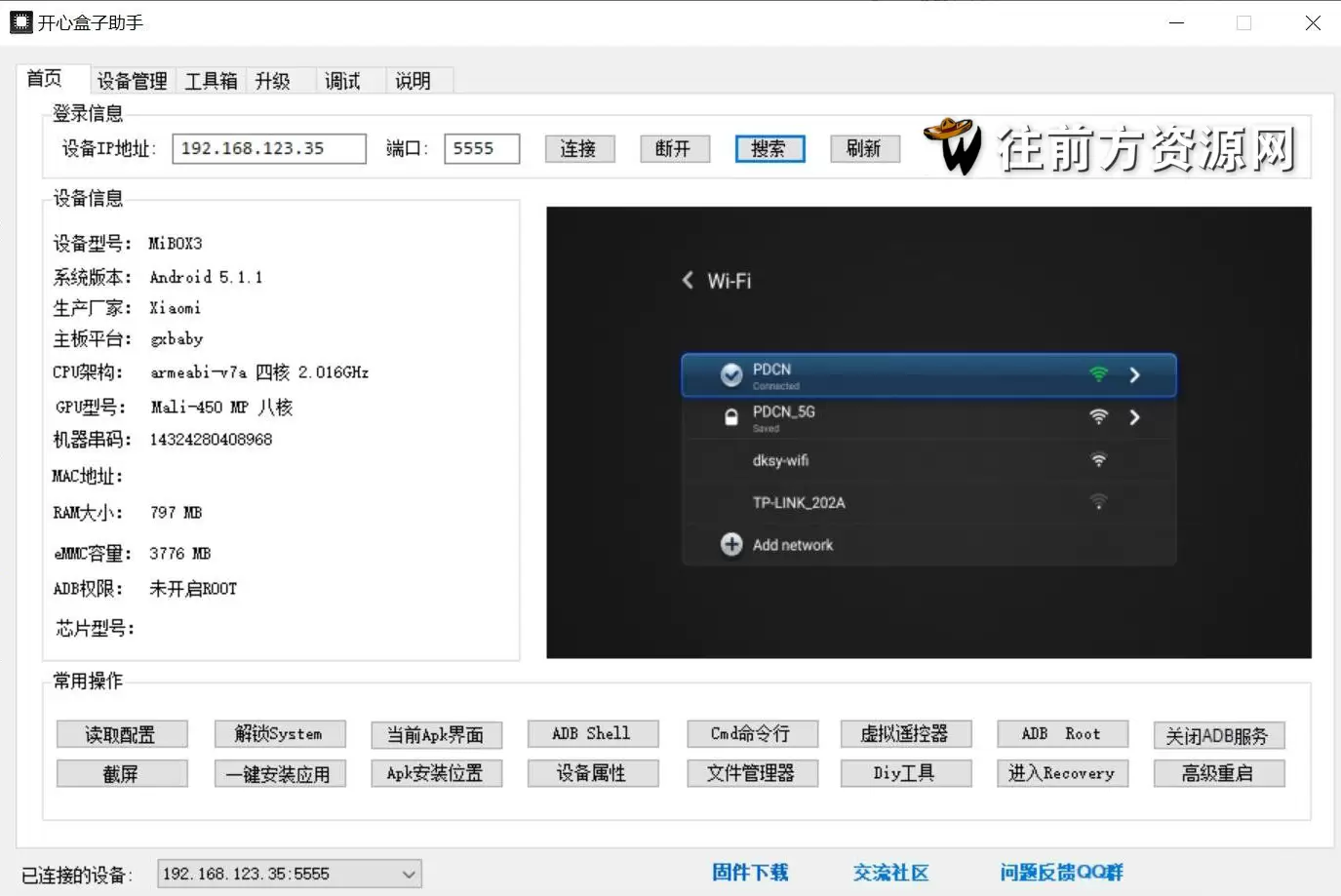Click the device IP address field

[269, 149]
